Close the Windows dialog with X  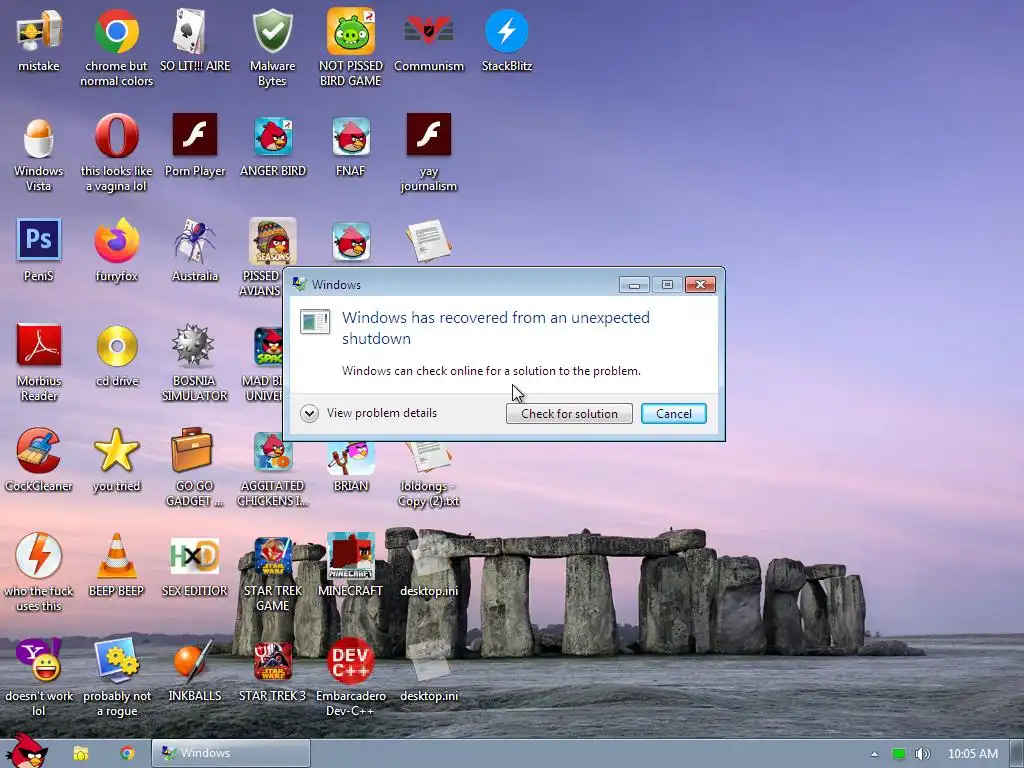[700, 285]
